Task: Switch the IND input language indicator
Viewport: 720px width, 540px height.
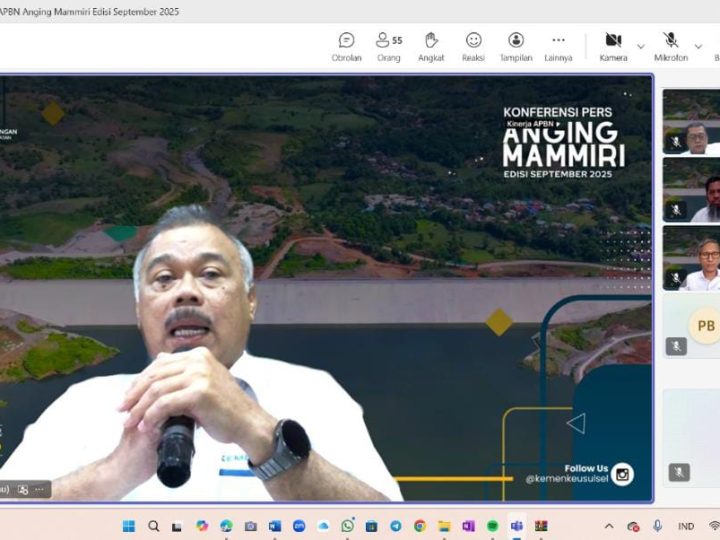Action: tap(686, 526)
